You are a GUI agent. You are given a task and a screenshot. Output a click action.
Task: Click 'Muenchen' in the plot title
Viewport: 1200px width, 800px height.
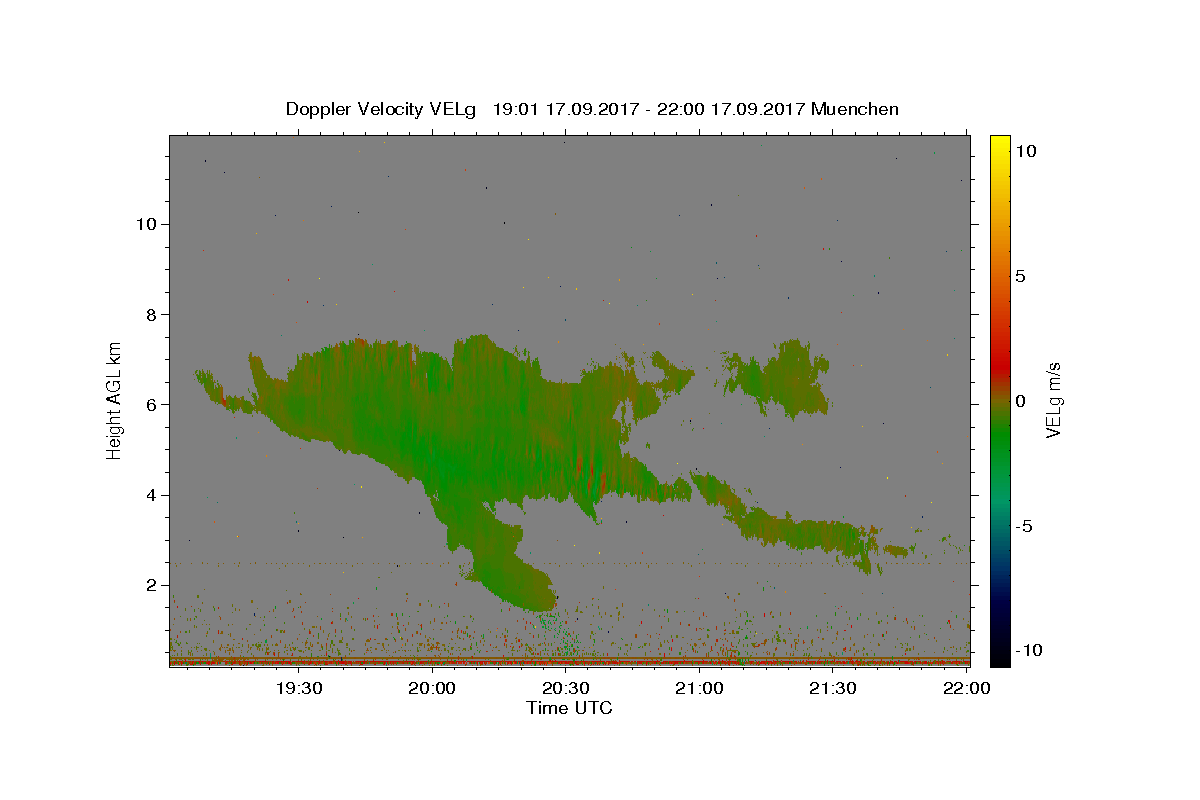(x=855, y=109)
